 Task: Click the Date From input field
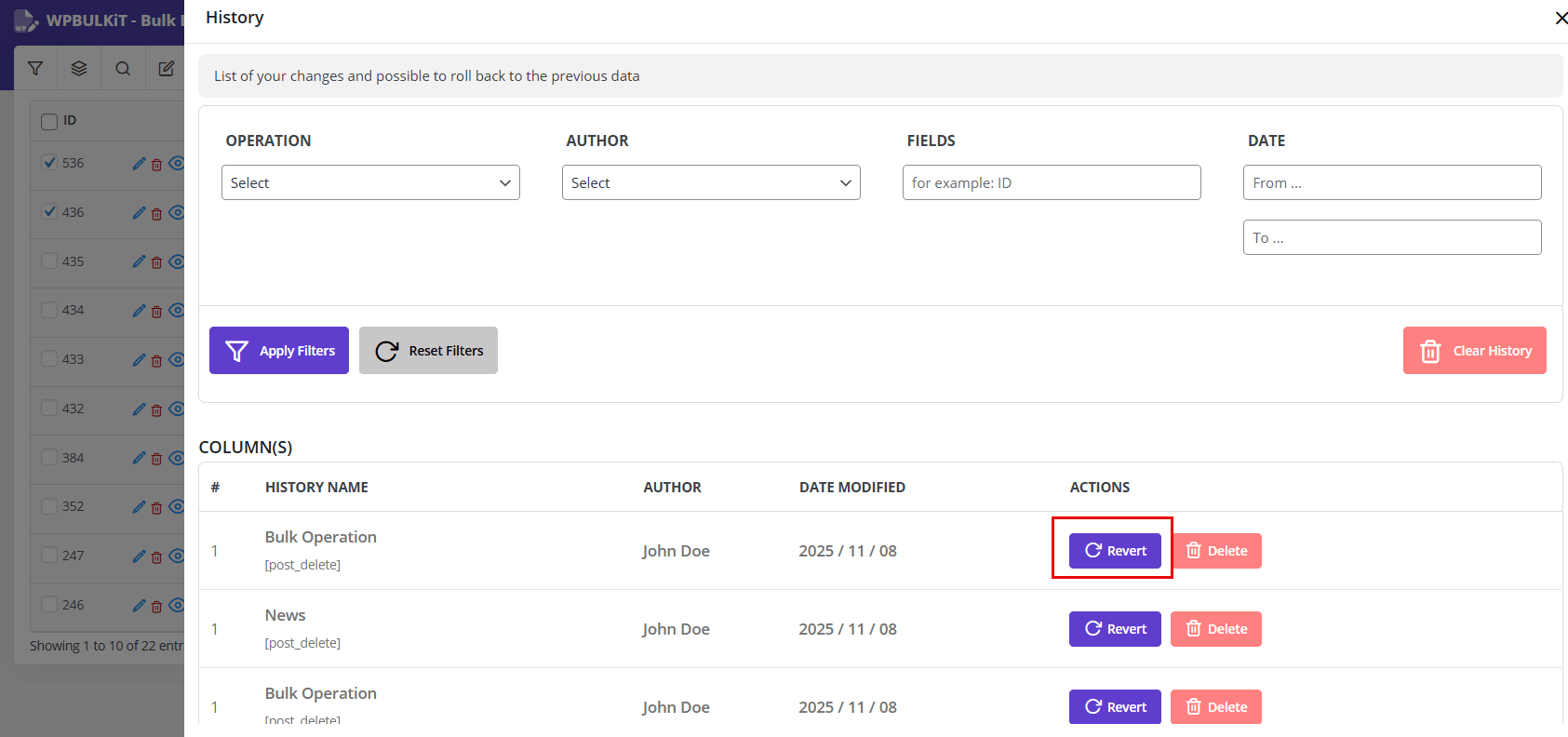coord(1391,182)
